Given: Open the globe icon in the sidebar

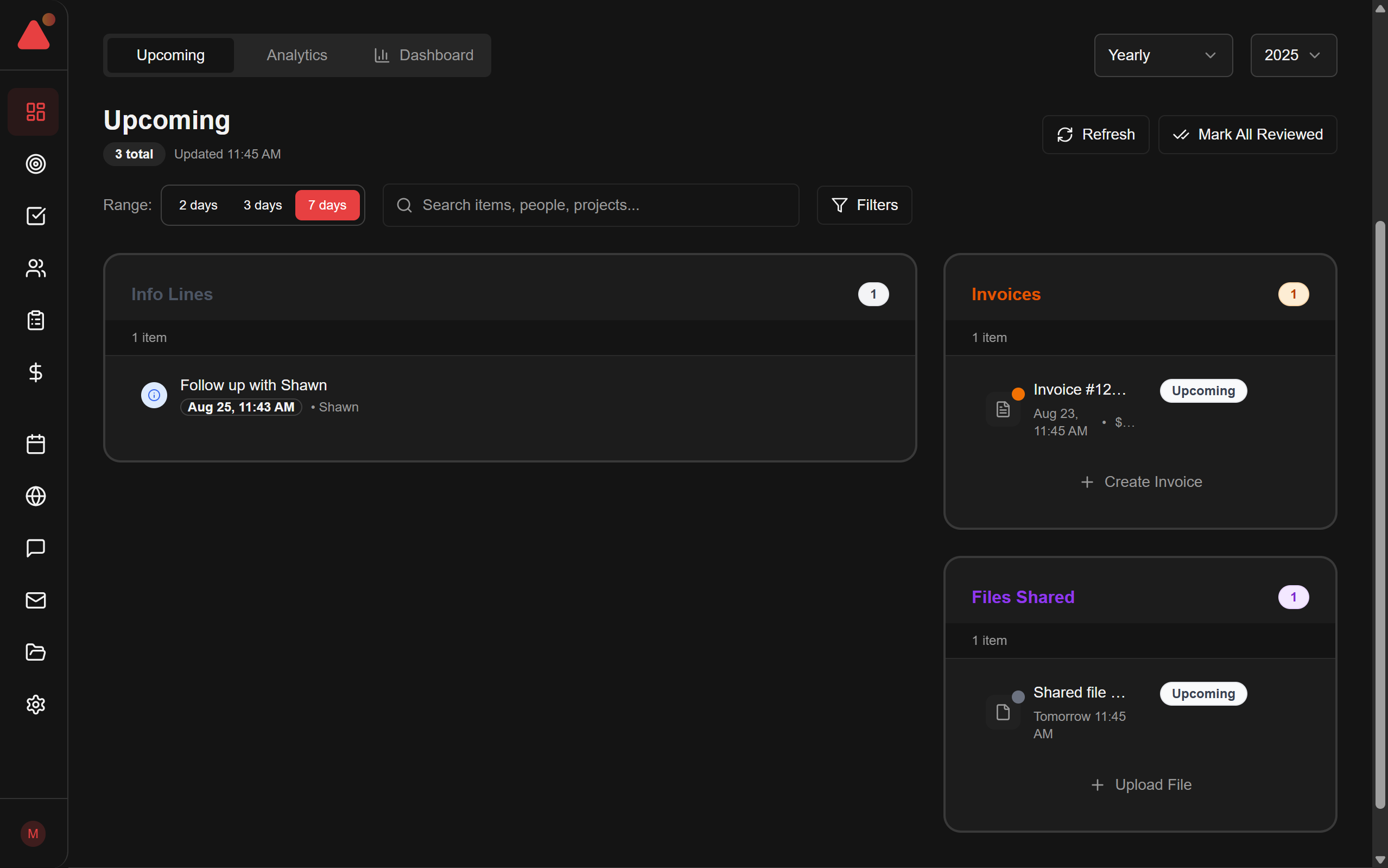Looking at the screenshot, I should pyautogui.click(x=36, y=496).
